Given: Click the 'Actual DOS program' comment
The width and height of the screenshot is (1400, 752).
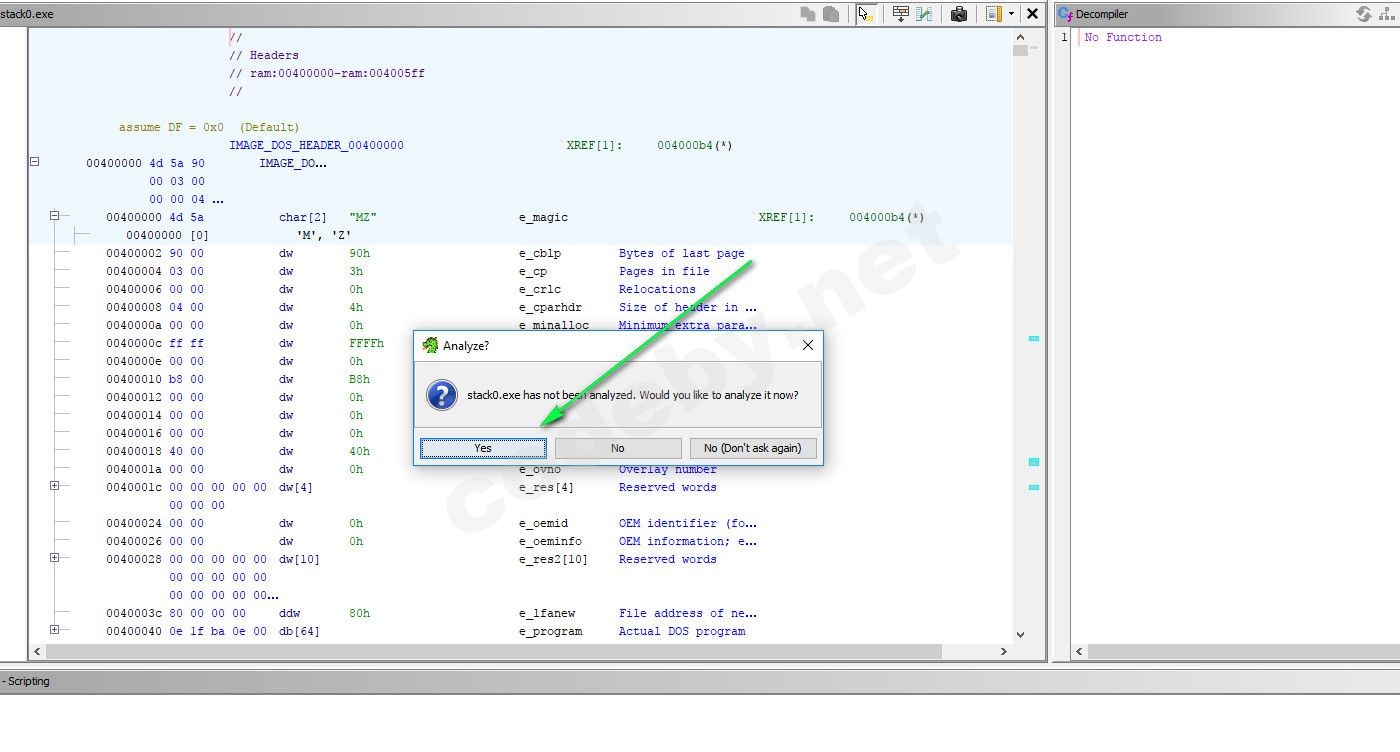Looking at the screenshot, I should [x=682, y=631].
